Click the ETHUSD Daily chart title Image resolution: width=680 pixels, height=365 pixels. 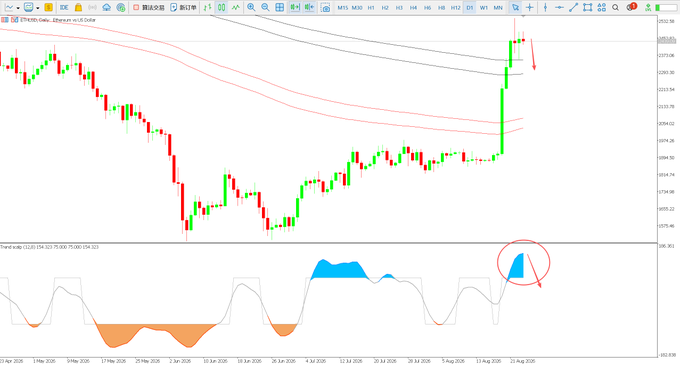[x=58, y=20]
